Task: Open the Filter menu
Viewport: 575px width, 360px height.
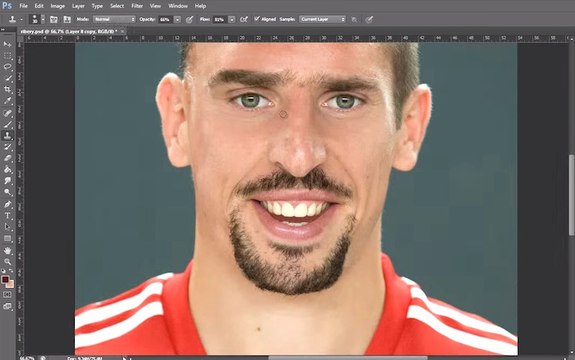Action: (137, 6)
